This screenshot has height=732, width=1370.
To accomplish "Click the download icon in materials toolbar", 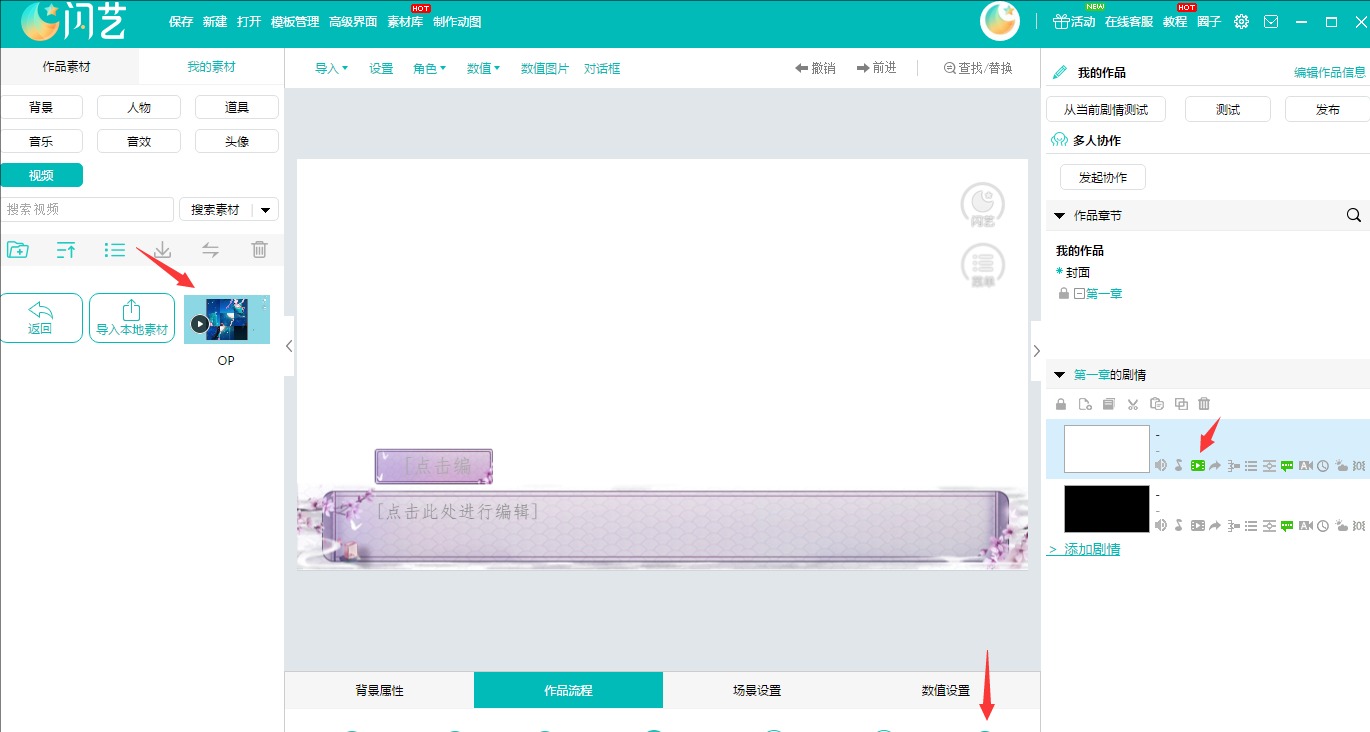I will pos(162,250).
